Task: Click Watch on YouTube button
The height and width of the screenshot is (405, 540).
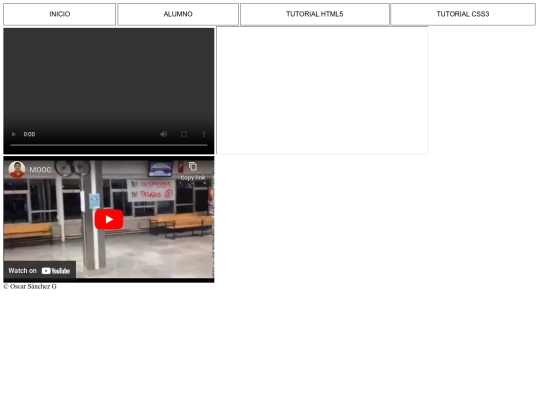Action: click(40, 271)
